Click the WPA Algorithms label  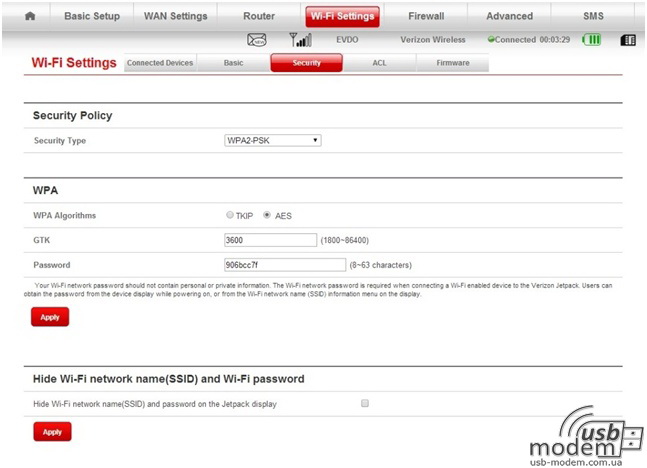64,215
